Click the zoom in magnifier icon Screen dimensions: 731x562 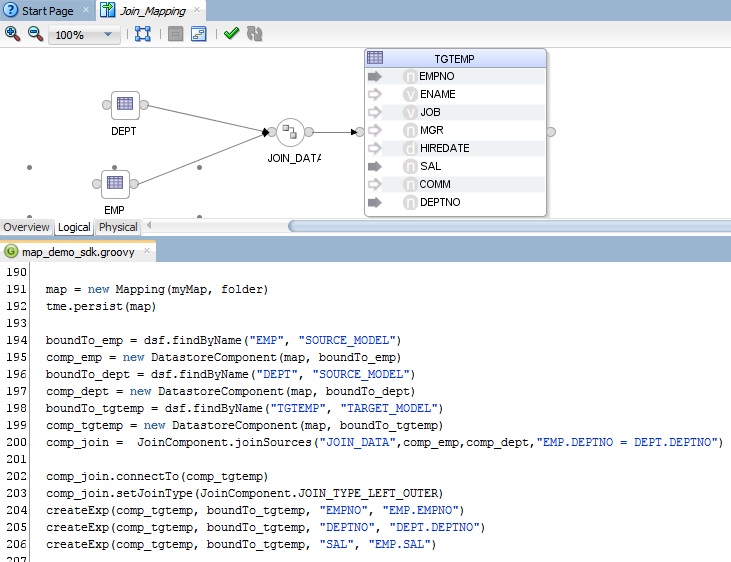coord(13,34)
